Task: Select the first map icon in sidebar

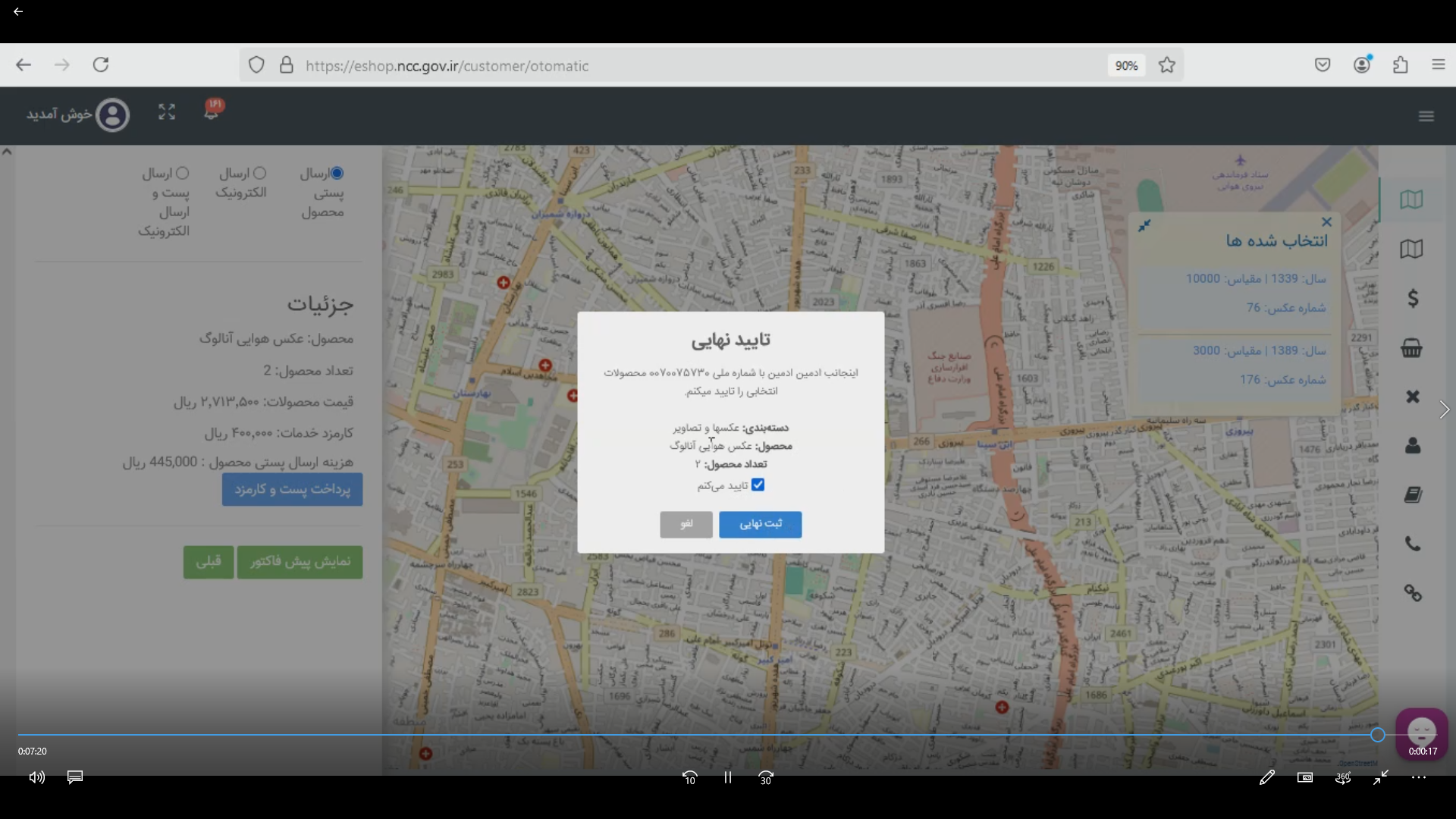Action: (x=1412, y=199)
